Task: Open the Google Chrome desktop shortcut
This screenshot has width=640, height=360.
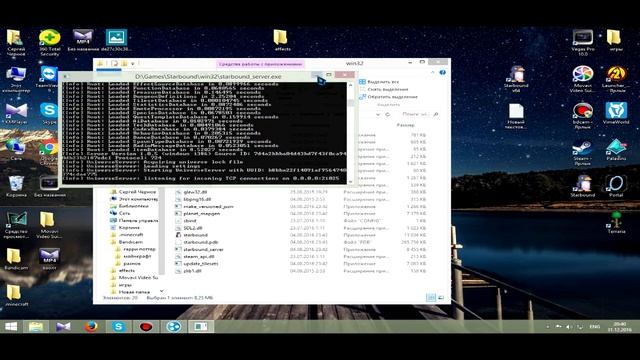Action: pos(49,152)
